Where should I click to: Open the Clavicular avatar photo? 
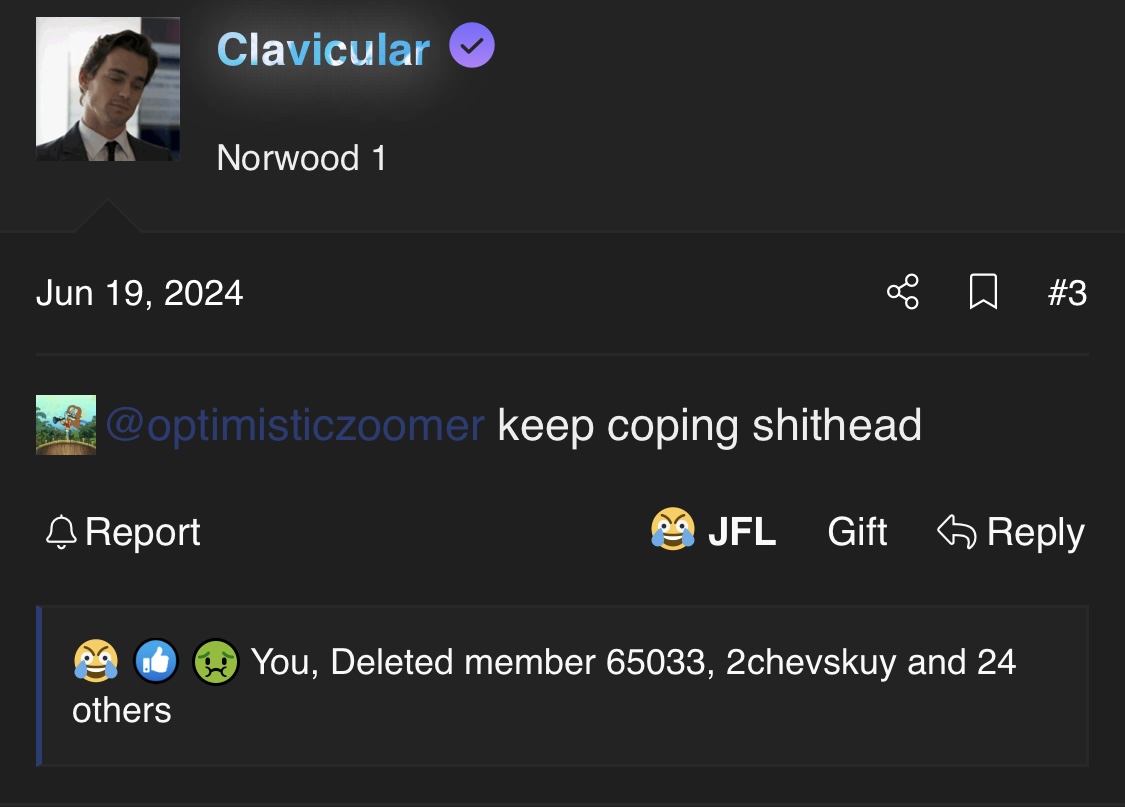pos(108,89)
